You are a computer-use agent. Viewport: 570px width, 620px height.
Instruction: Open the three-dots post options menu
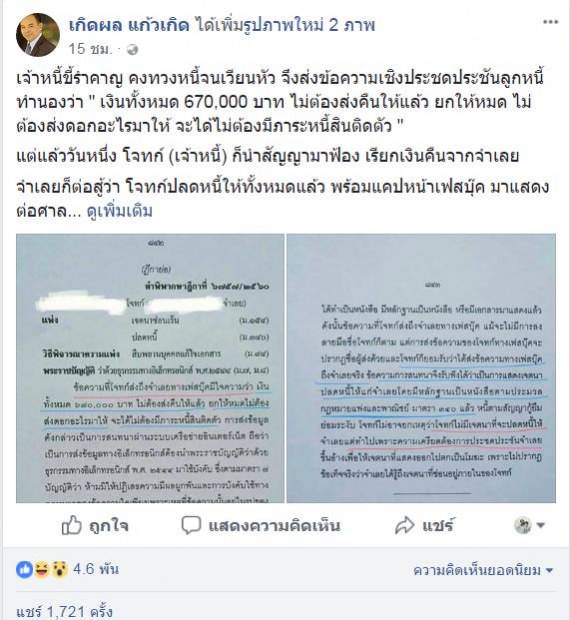(550, 22)
